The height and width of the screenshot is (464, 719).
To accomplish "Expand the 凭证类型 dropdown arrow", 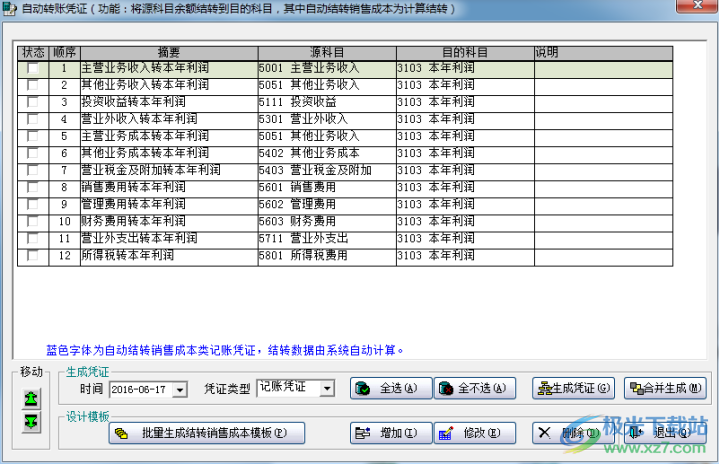I will 326,388.
